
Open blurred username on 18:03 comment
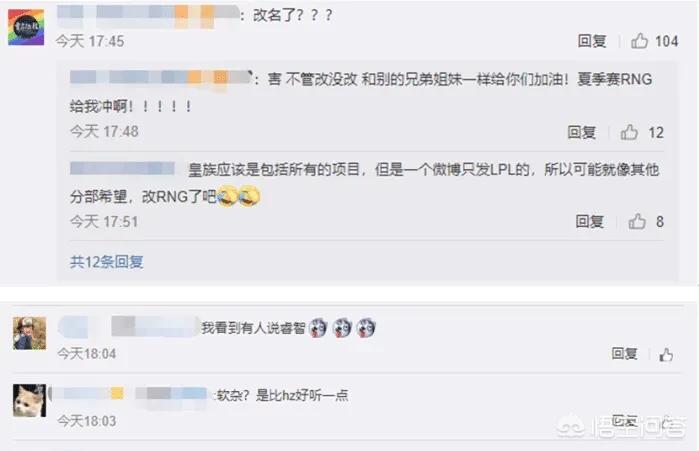point(128,394)
